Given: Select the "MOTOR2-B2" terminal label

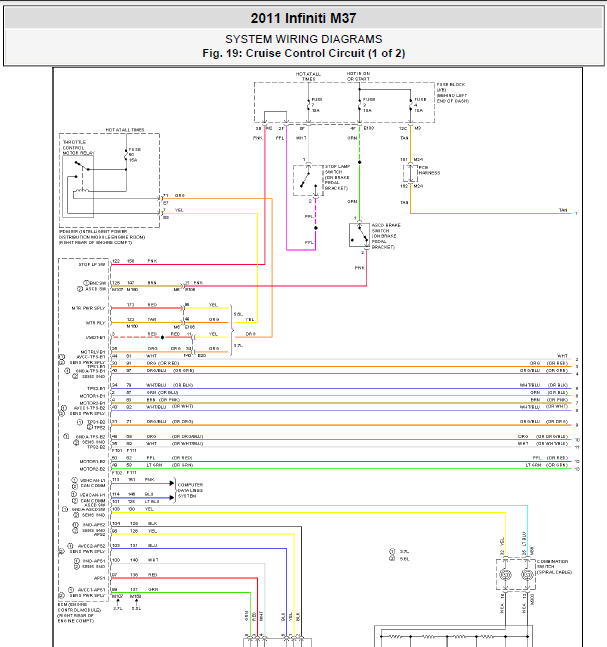Looking at the screenshot, I should [92, 469].
